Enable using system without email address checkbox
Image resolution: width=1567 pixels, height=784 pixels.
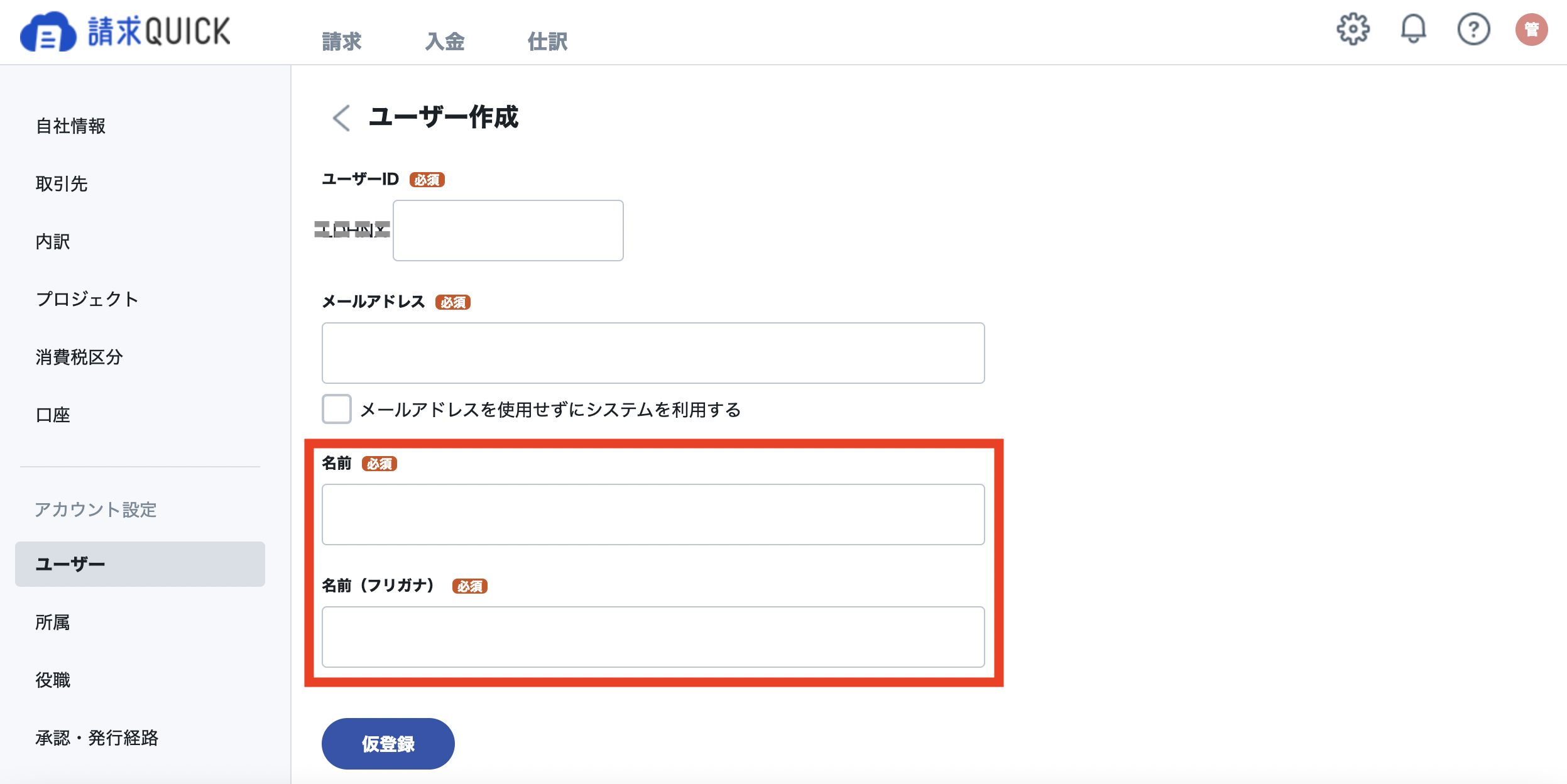(336, 409)
